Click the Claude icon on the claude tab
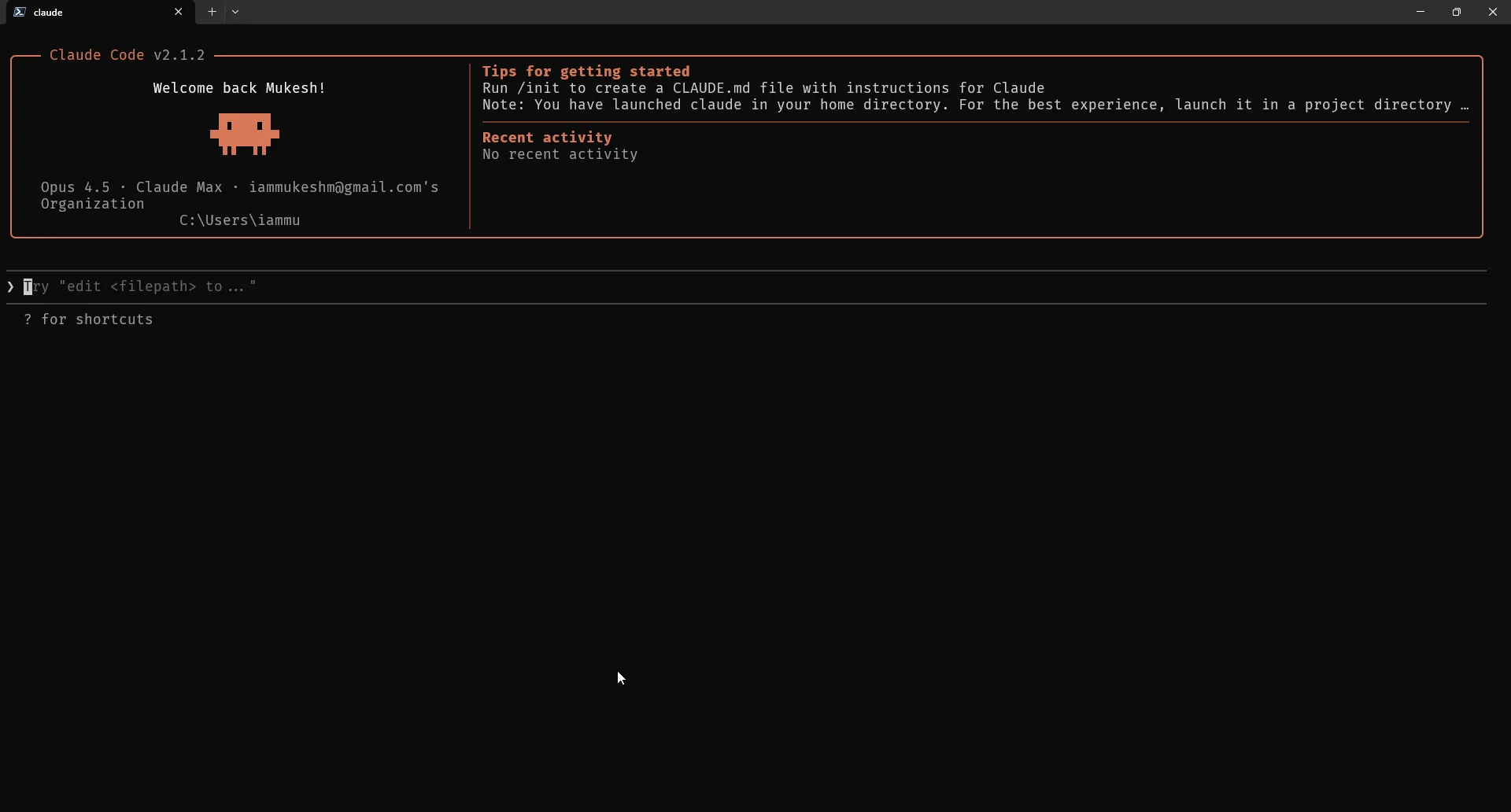Viewport: 1511px width, 812px height. [20, 12]
